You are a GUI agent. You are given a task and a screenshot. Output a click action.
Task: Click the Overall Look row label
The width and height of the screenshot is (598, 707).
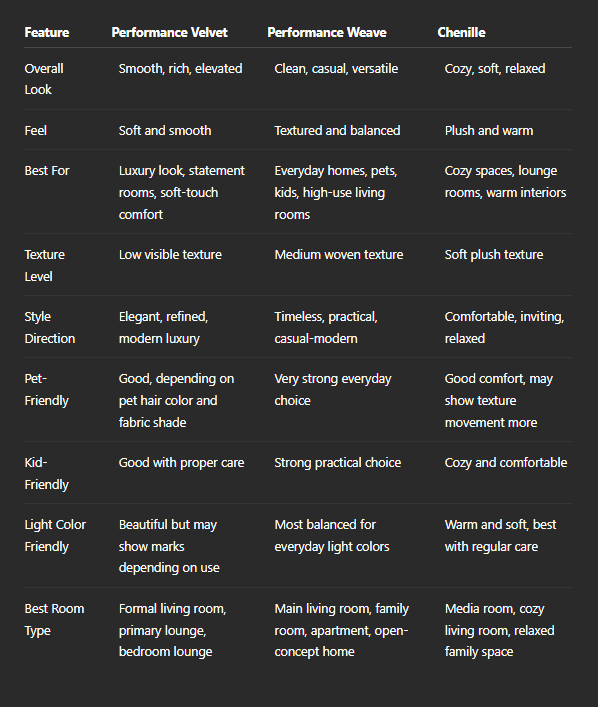pyautogui.click(x=44, y=79)
